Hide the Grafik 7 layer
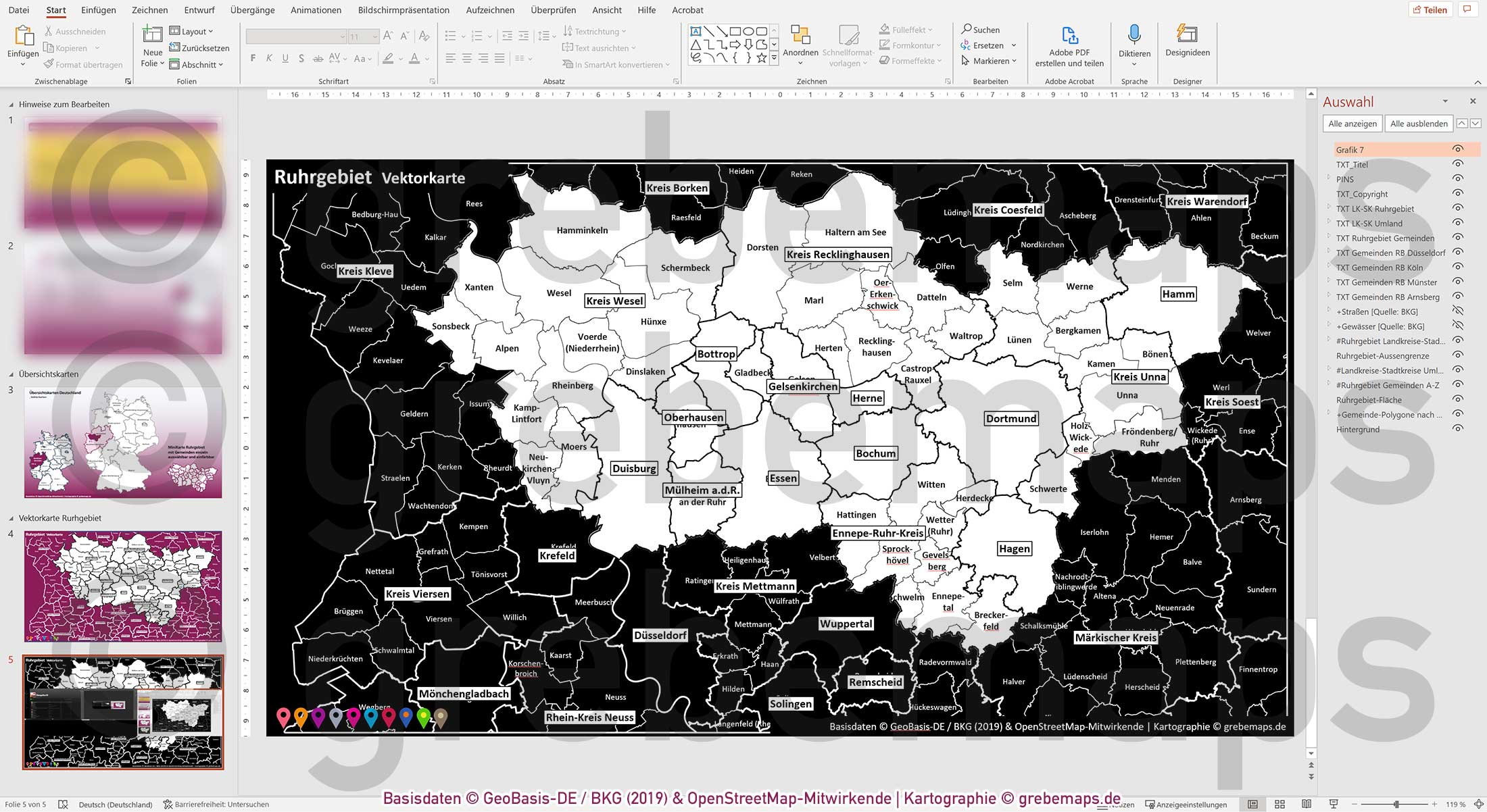This screenshot has width=1487, height=812. click(1457, 149)
